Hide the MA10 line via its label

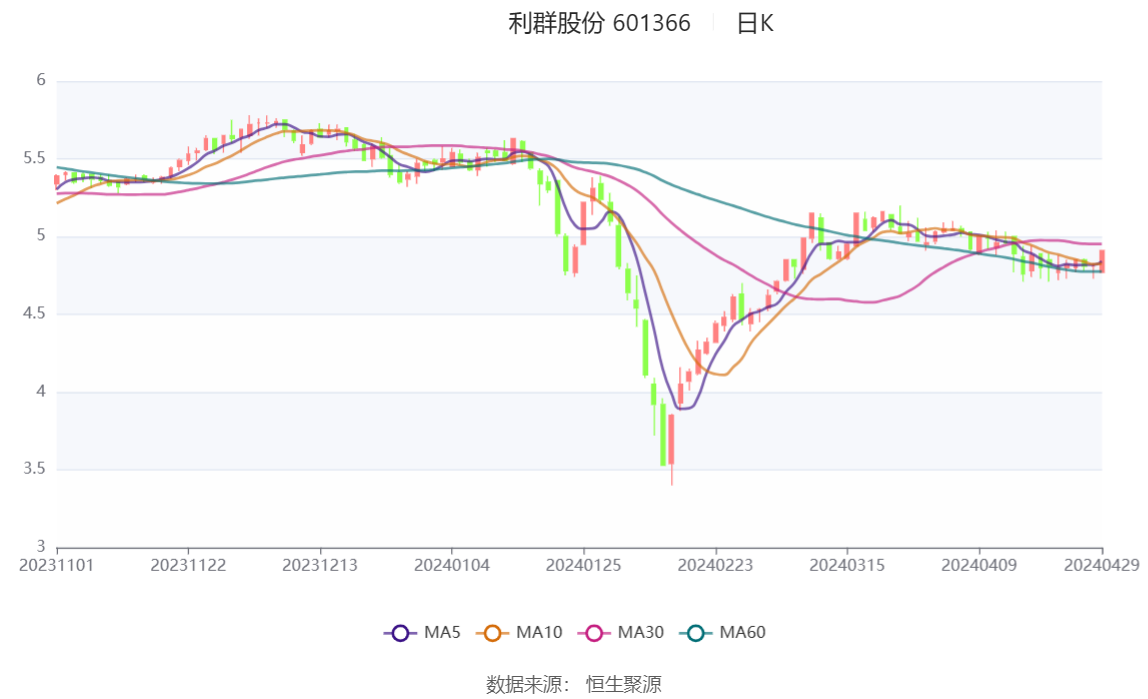point(539,632)
